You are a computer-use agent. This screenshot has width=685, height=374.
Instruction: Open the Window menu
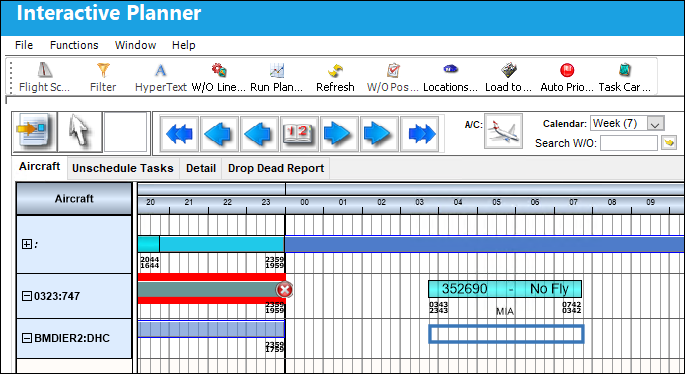[x=135, y=45]
